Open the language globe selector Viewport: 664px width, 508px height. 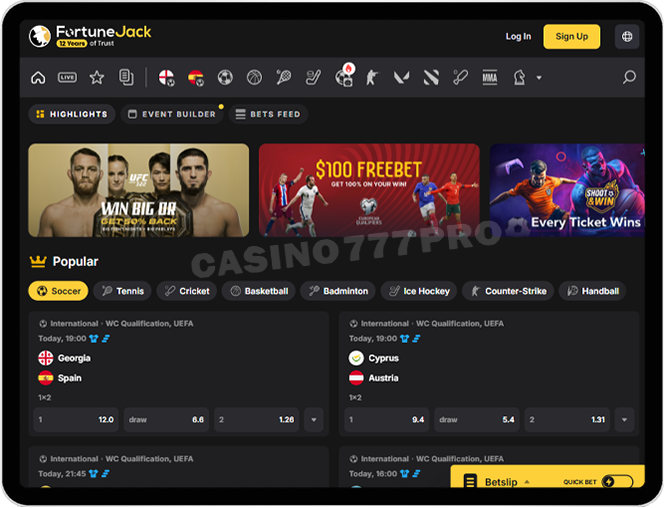[627, 36]
